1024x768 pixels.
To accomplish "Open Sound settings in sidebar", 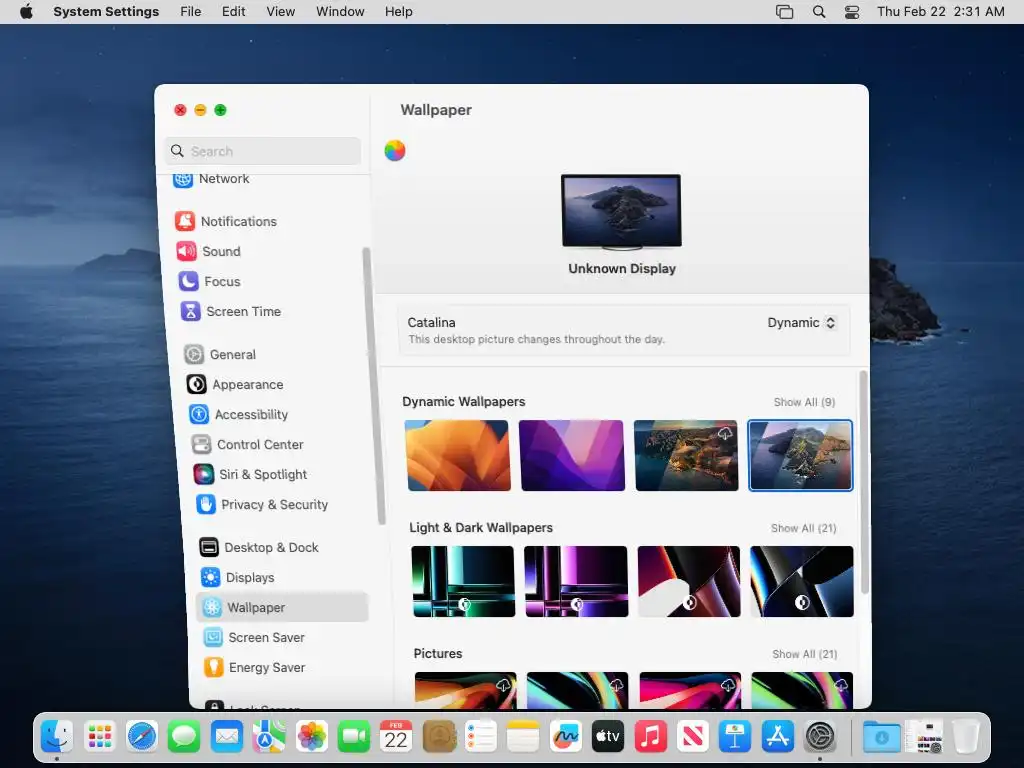I will [x=209, y=251].
